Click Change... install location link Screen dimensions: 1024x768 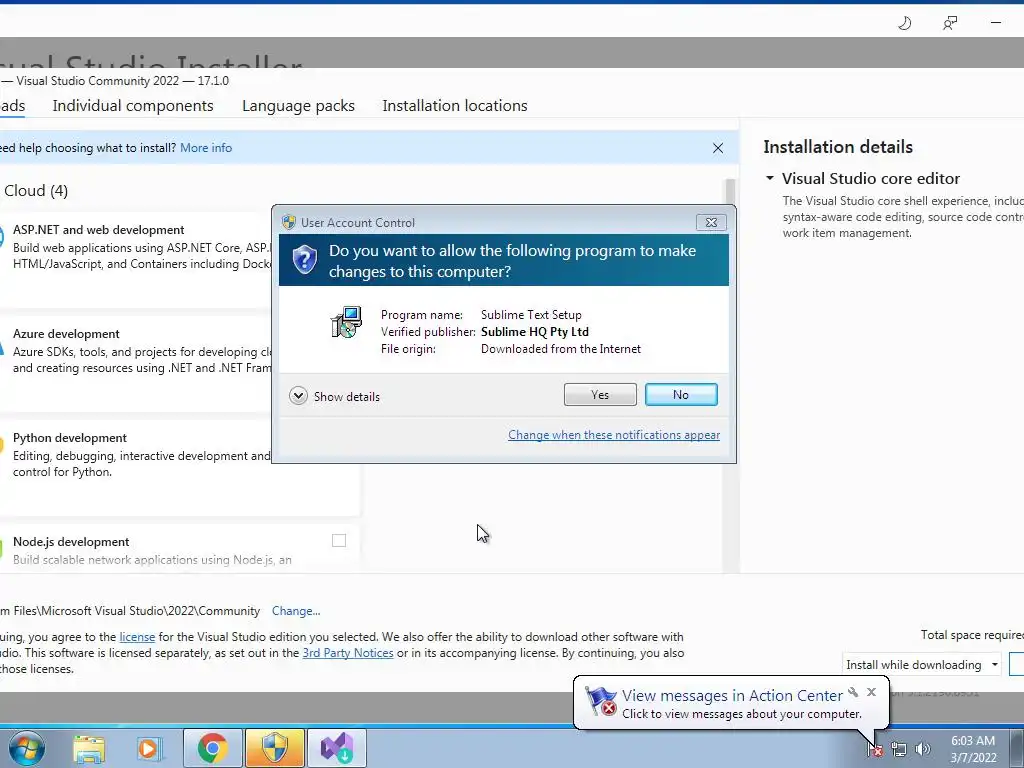(296, 611)
